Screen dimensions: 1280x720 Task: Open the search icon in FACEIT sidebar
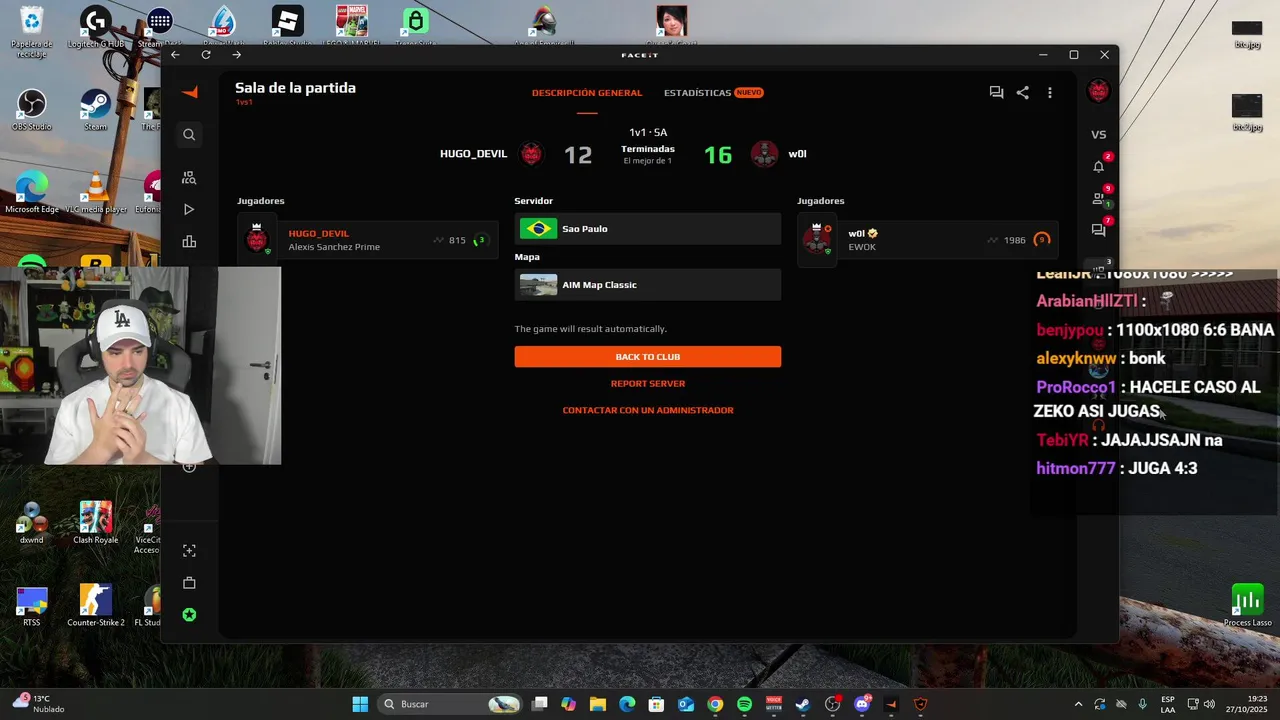[x=189, y=134]
